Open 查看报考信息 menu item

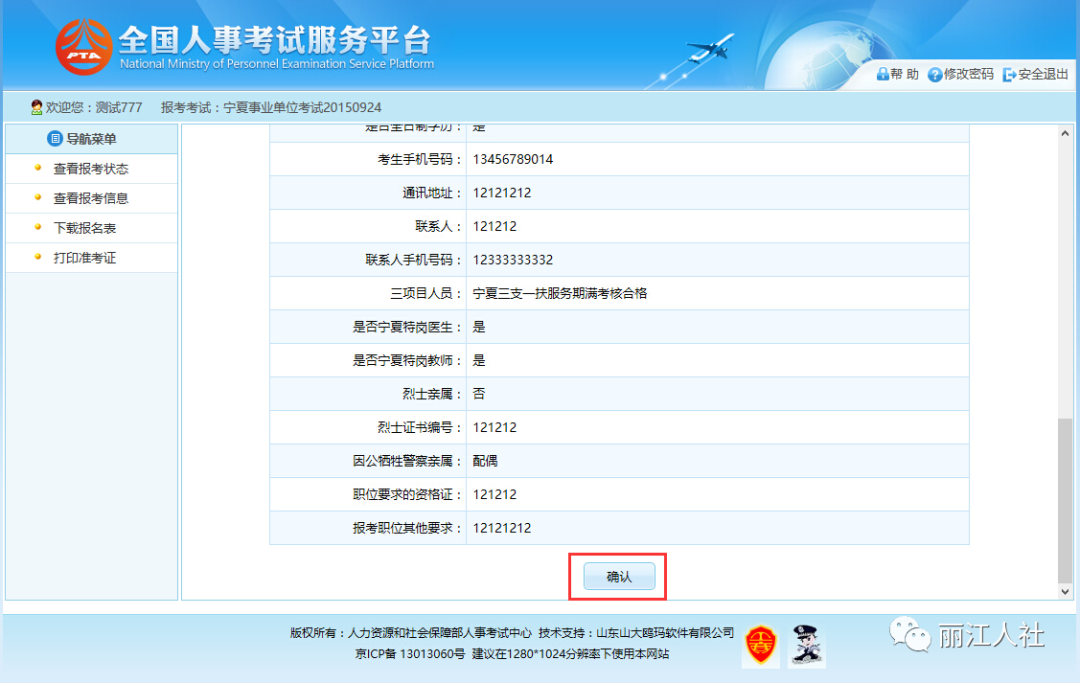92,198
